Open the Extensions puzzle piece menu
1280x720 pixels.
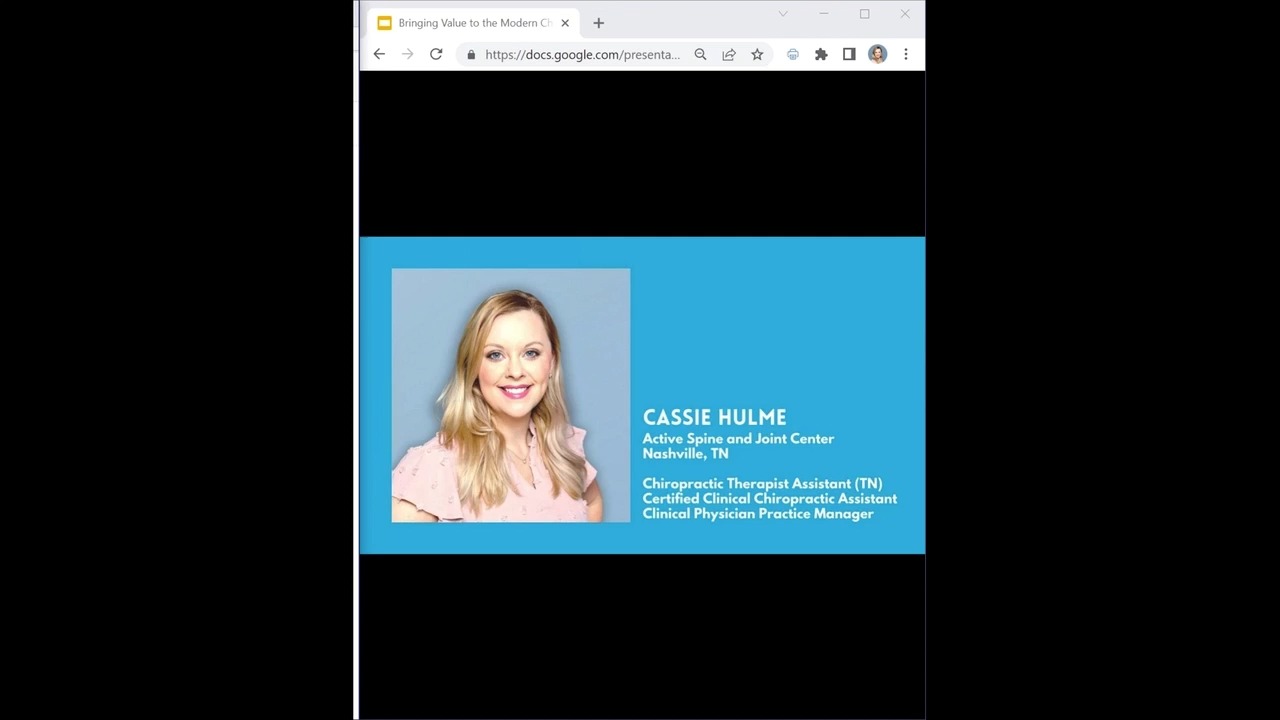(821, 54)
